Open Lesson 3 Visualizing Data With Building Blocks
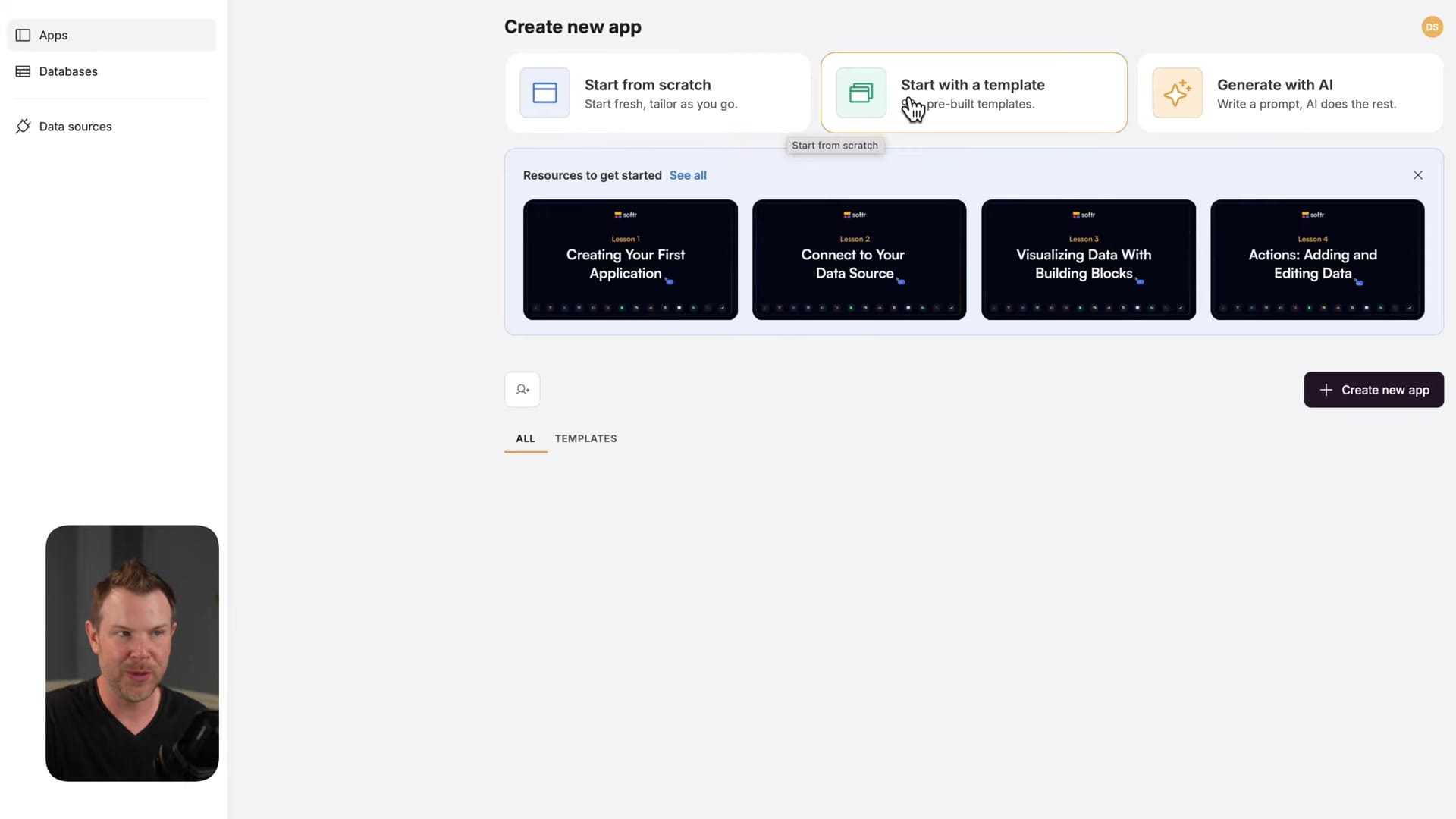Screen dimensions: 1456x819 (1088, 259)
